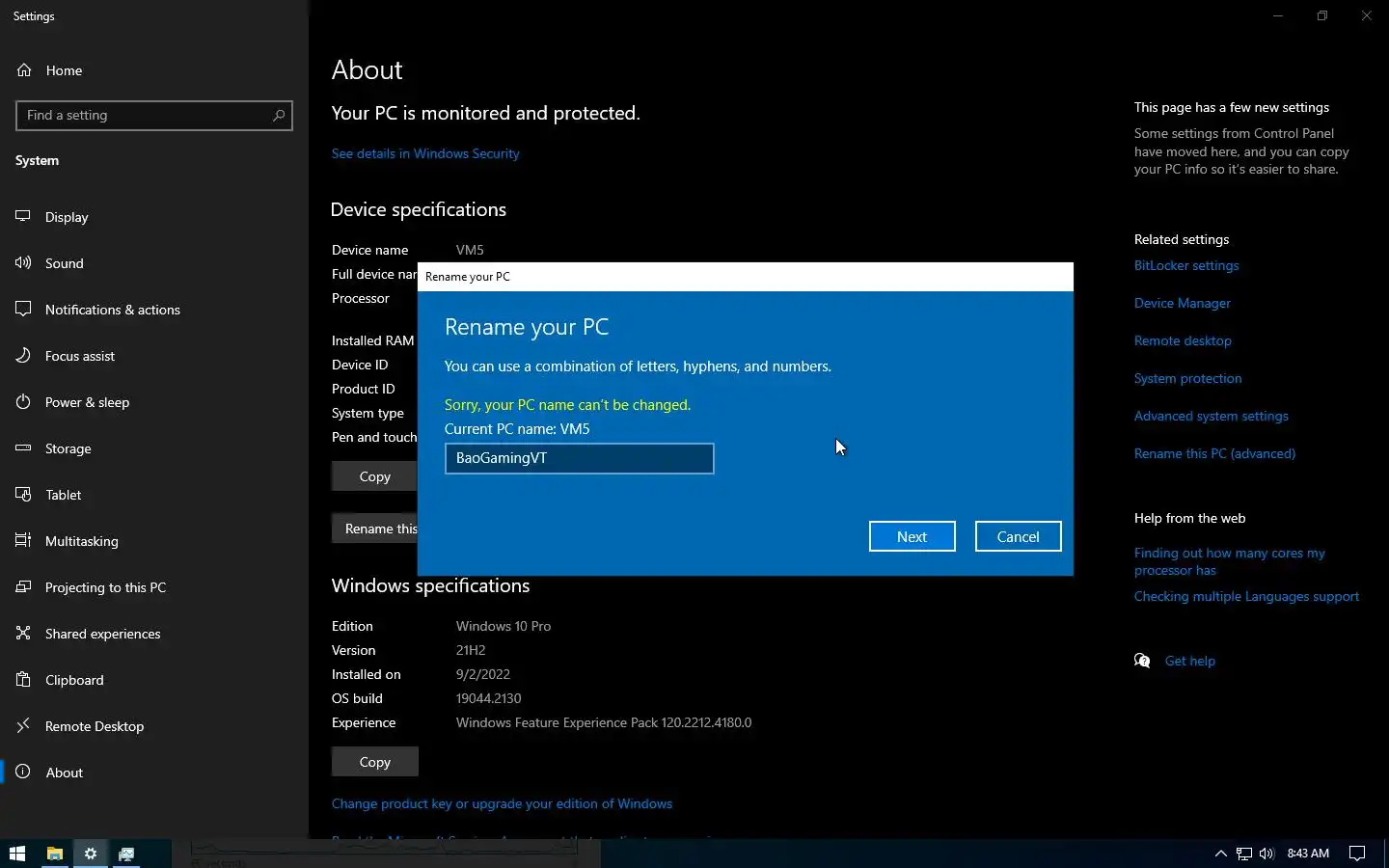Screen dimensions: 1389x868
Task: Open Rename this PC (advanced) link
Action: coord(1214,453)
